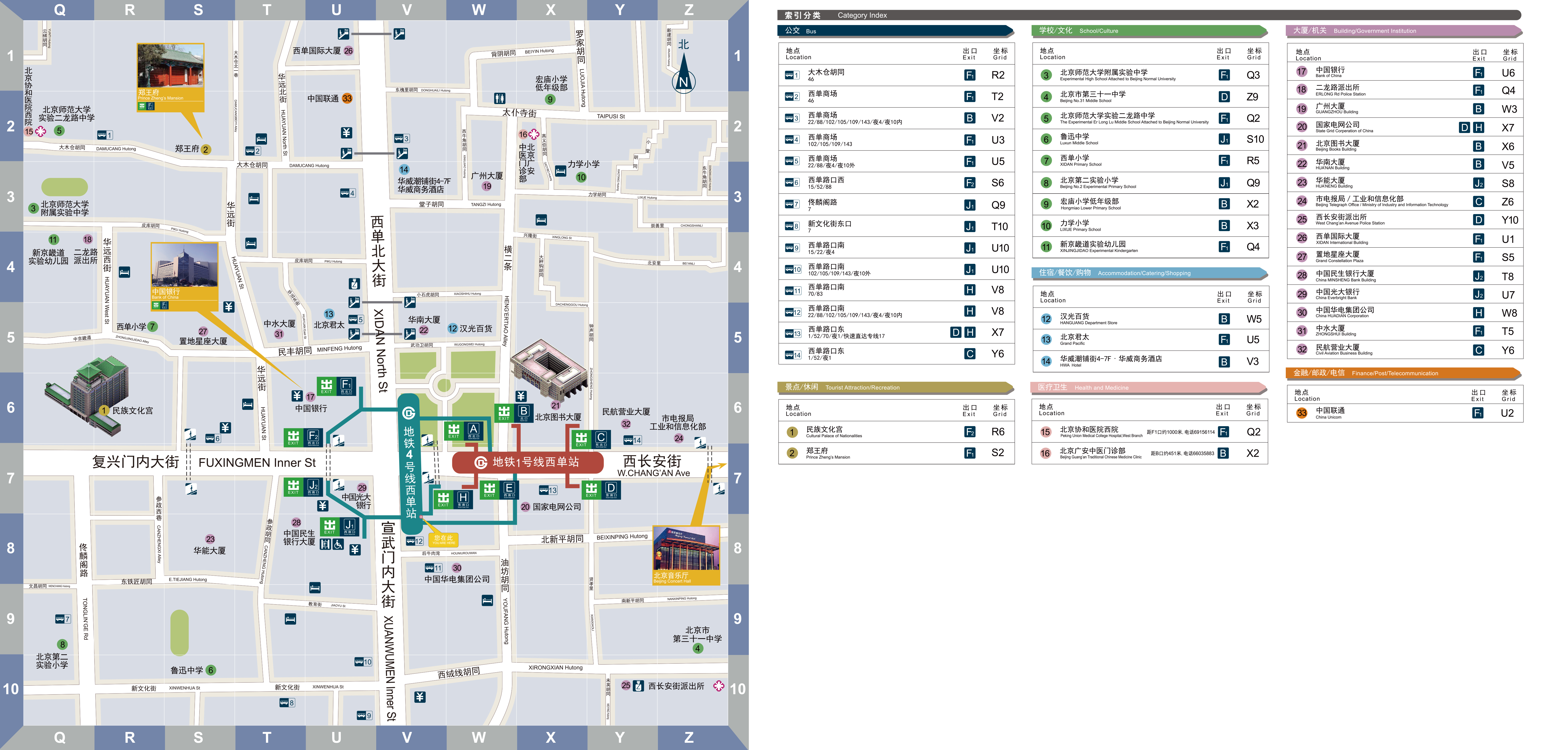1568x750 pixels.
Task: Click the 汉光百货 row in the Accommodation index
Action: tap(1150, 319)
